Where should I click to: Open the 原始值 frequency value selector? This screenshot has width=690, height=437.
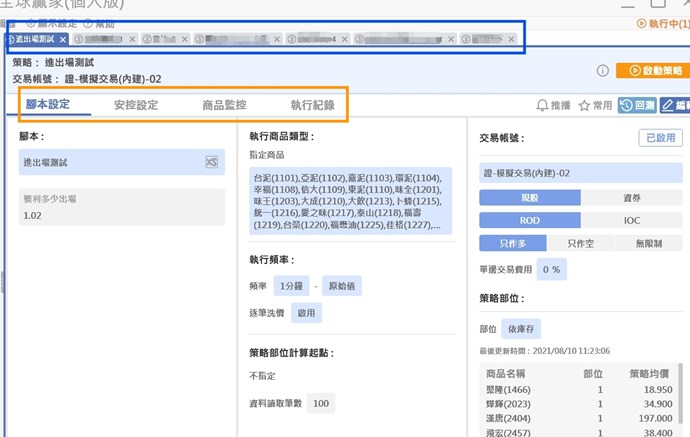coord(341,286)
